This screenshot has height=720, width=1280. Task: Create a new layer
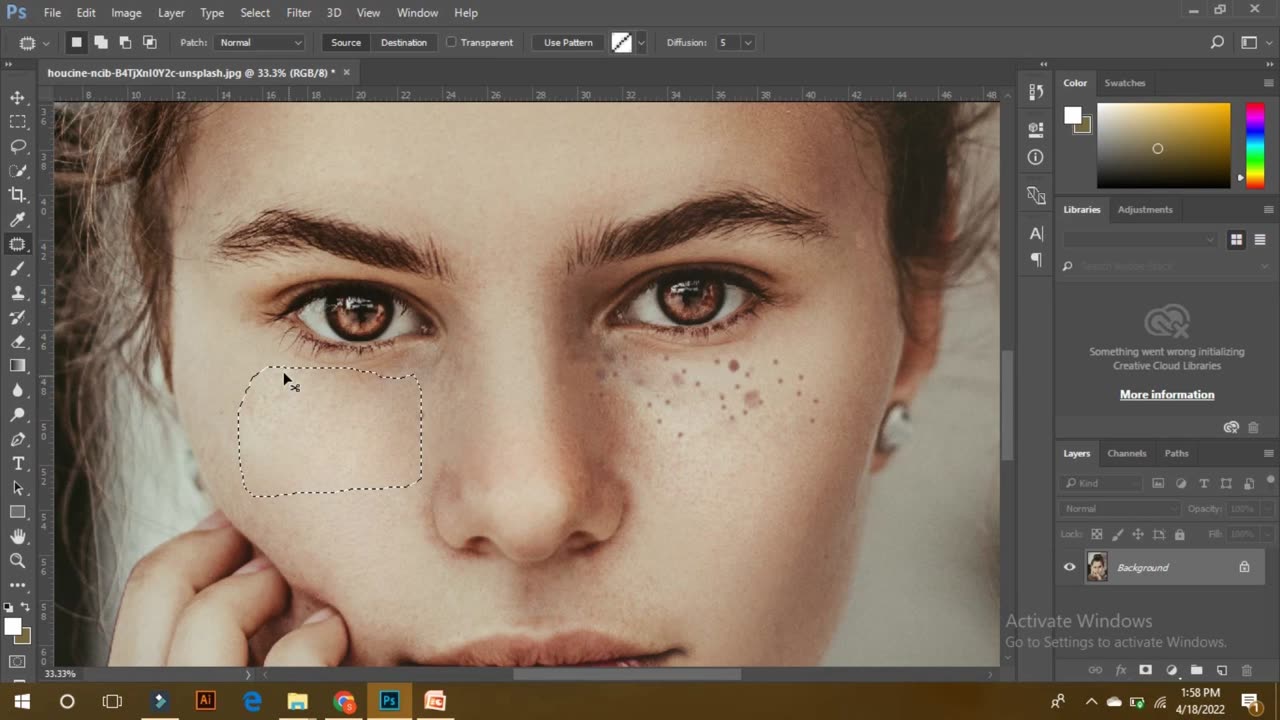point(1221,670)
